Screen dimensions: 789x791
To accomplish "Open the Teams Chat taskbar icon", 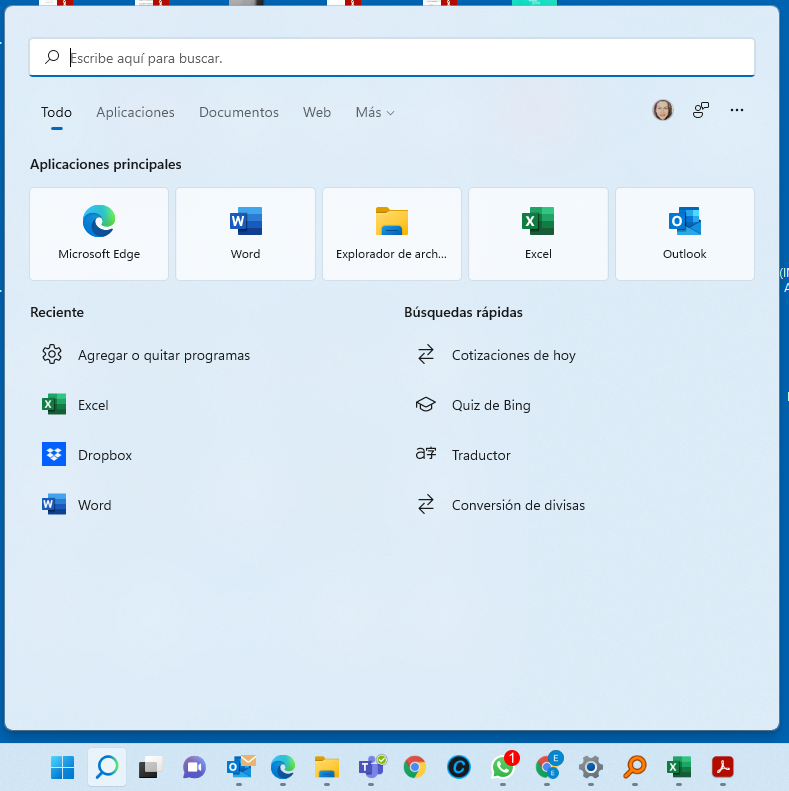I will (194, 767).
